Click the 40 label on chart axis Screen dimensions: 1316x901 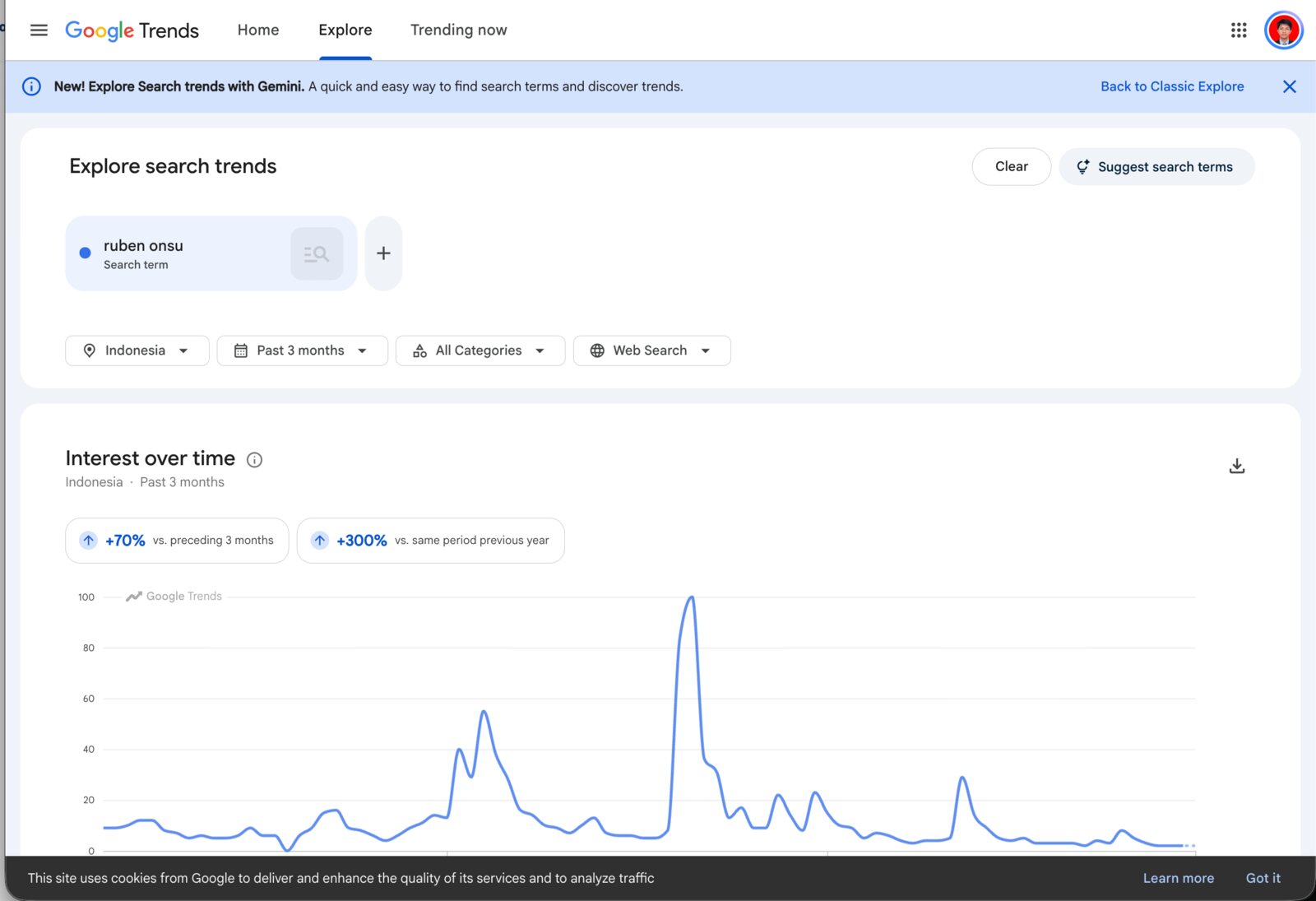coord(89,750)
